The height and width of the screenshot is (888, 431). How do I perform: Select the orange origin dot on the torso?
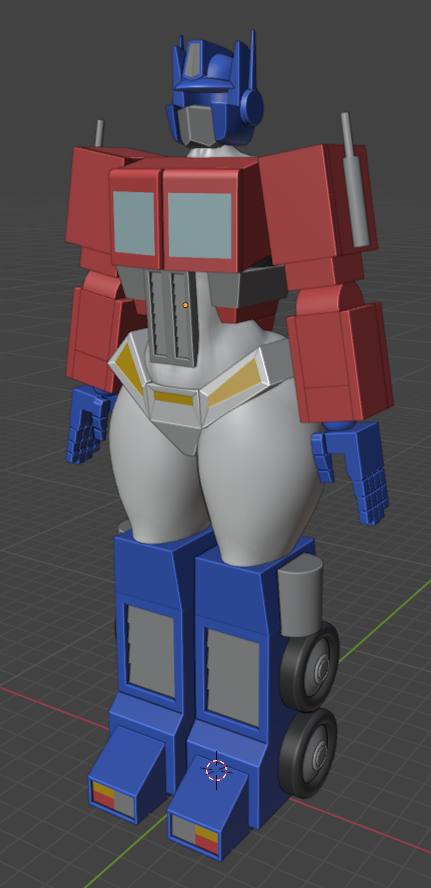pos(185,305)
